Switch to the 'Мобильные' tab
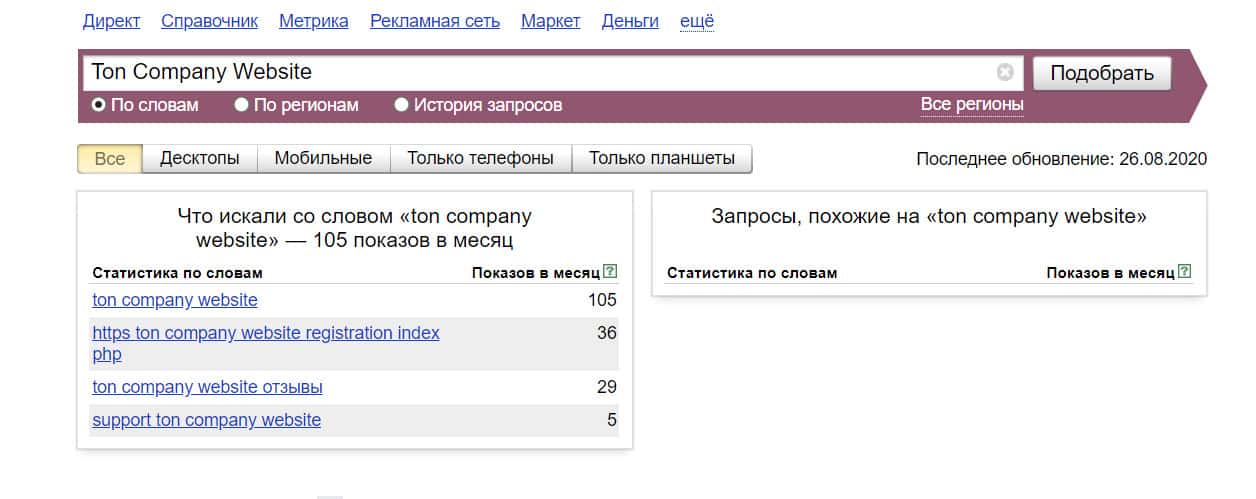The height and width of the screenshot is (499, 1256). click(x=323, y=158)
